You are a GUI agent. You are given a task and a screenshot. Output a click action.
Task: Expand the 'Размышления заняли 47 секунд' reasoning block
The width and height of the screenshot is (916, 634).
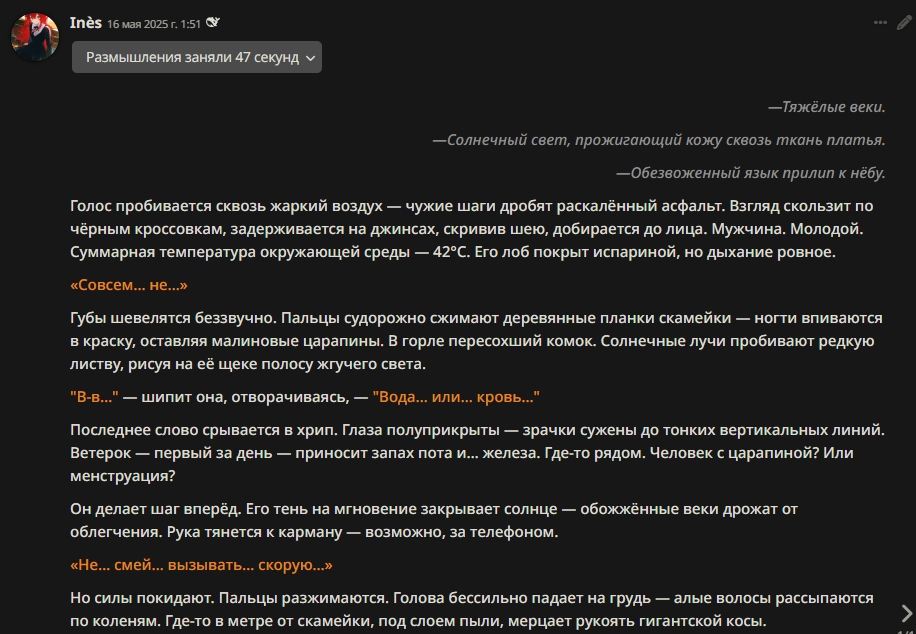(197, 57)
